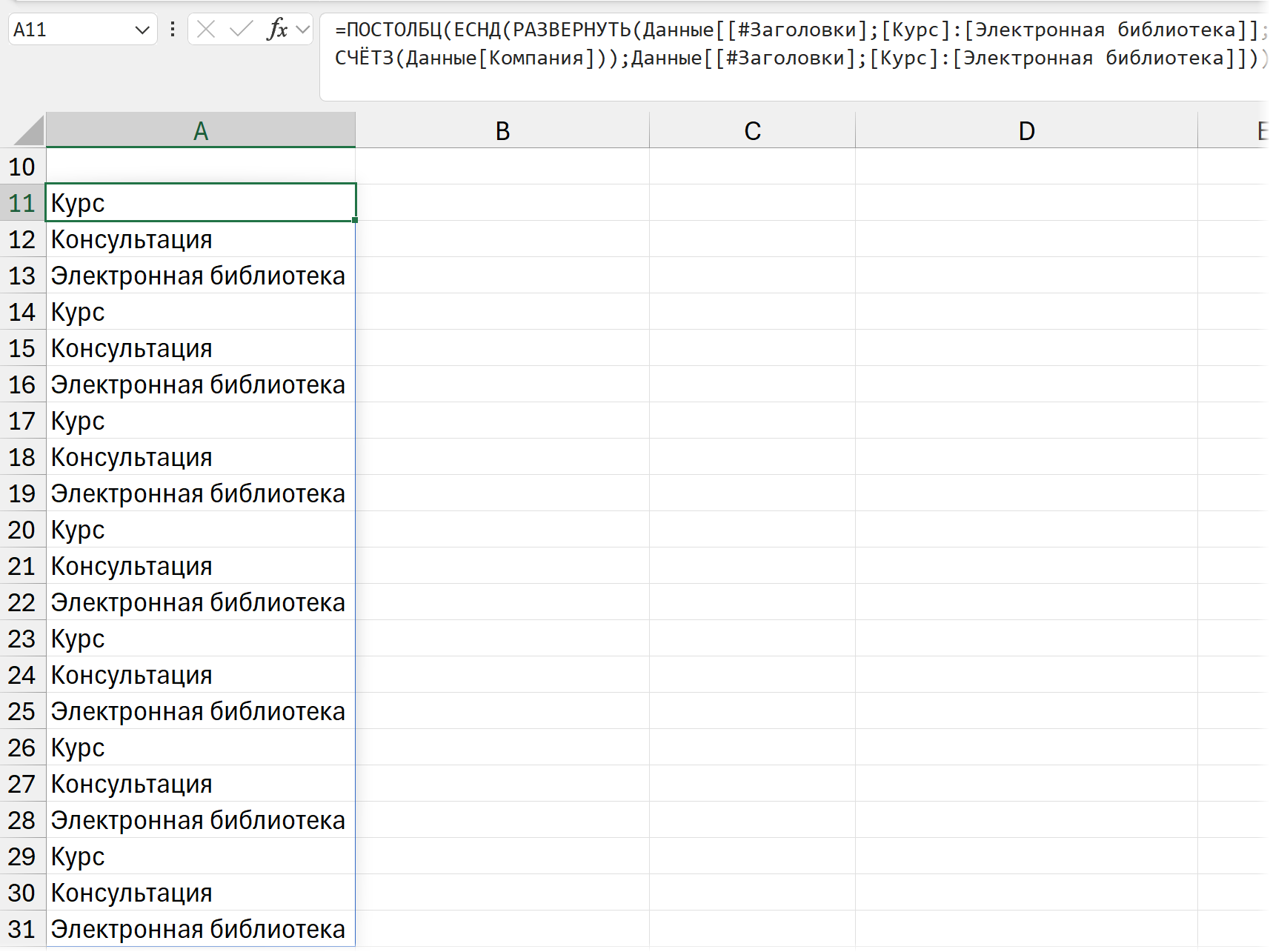1270x952 pixels.
Task: Select row 11 header
Action: click(x=22, y=203)
